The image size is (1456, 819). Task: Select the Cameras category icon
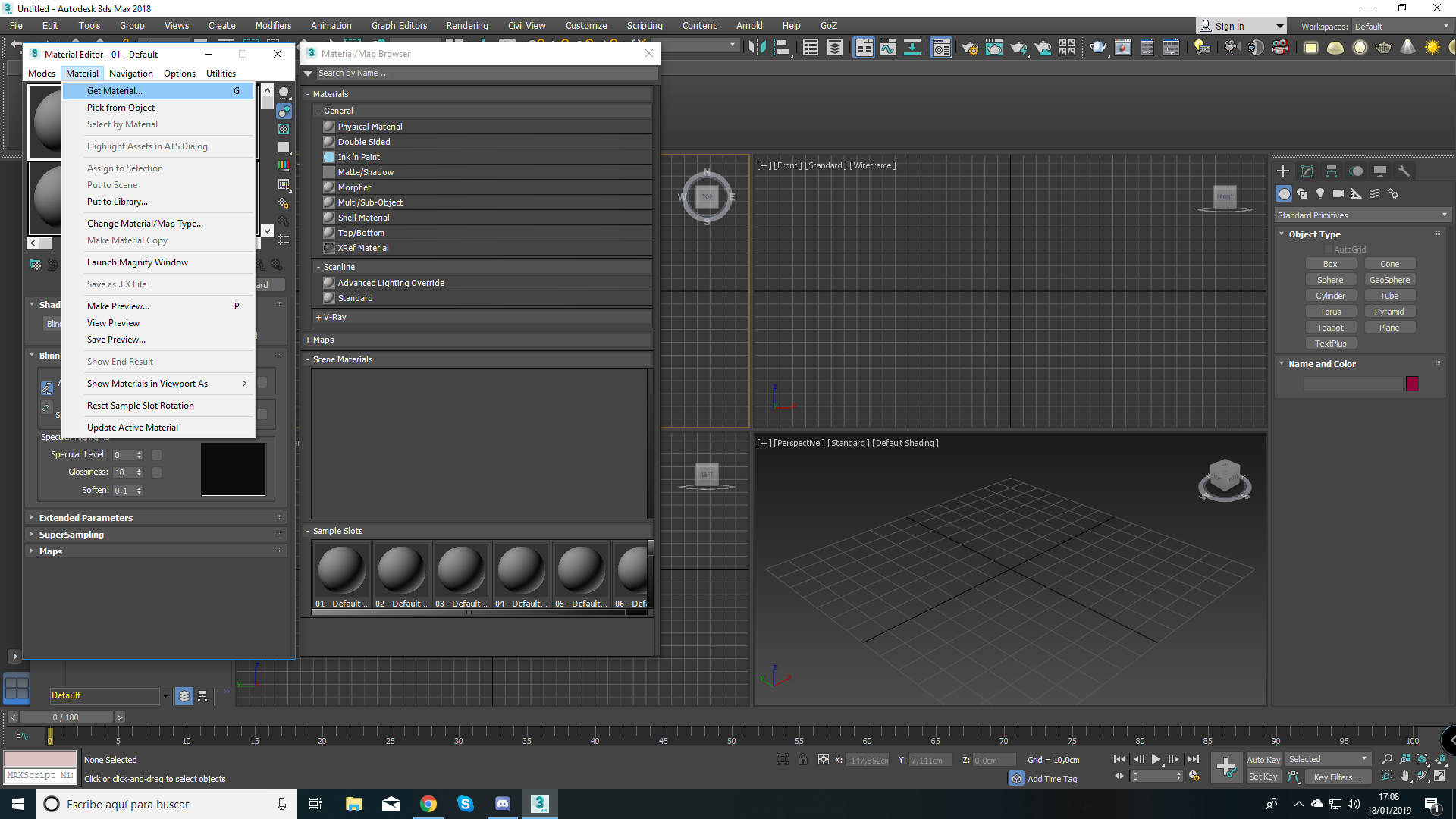1338,193
